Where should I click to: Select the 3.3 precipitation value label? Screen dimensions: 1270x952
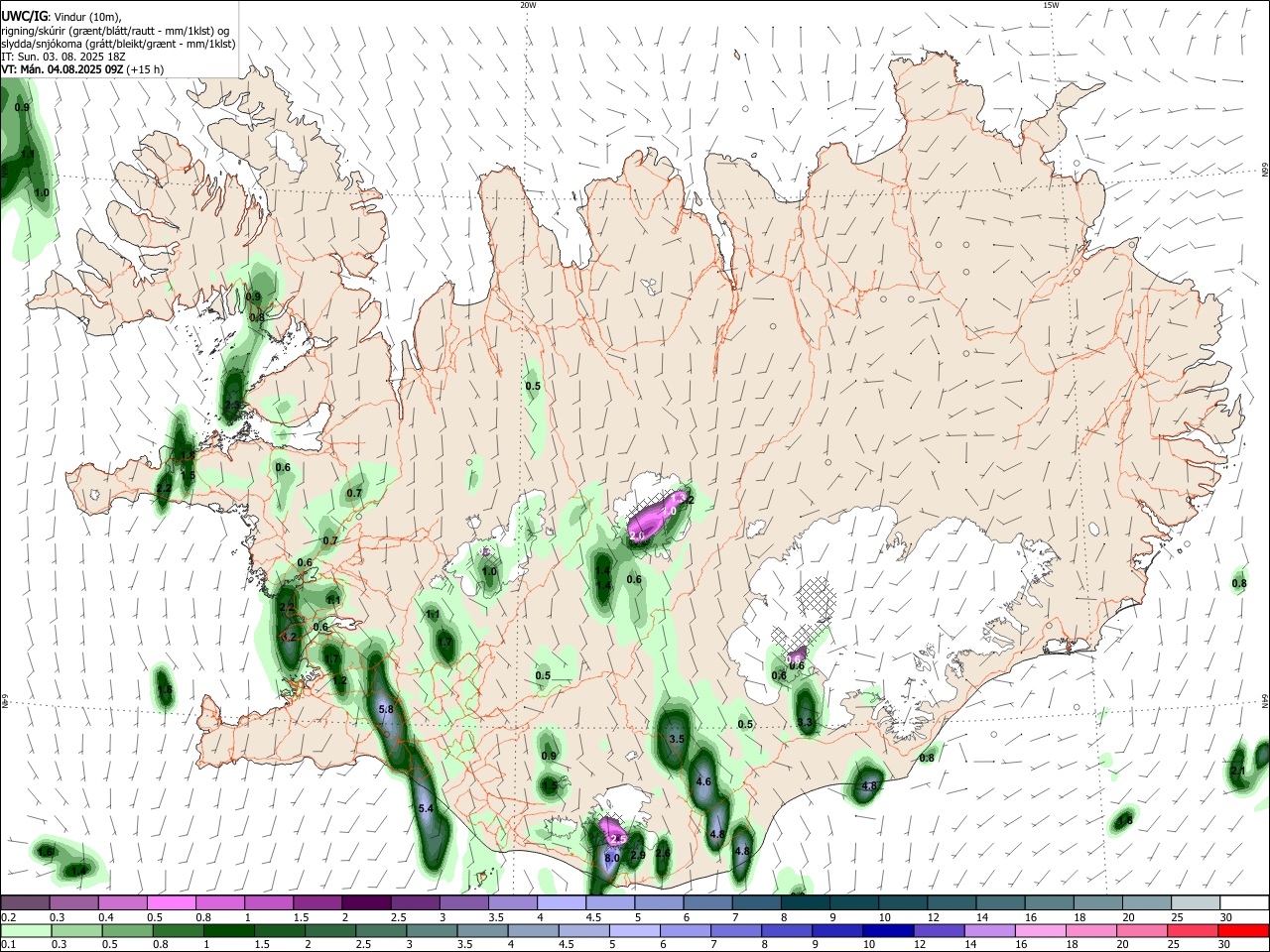click(805, 723)
